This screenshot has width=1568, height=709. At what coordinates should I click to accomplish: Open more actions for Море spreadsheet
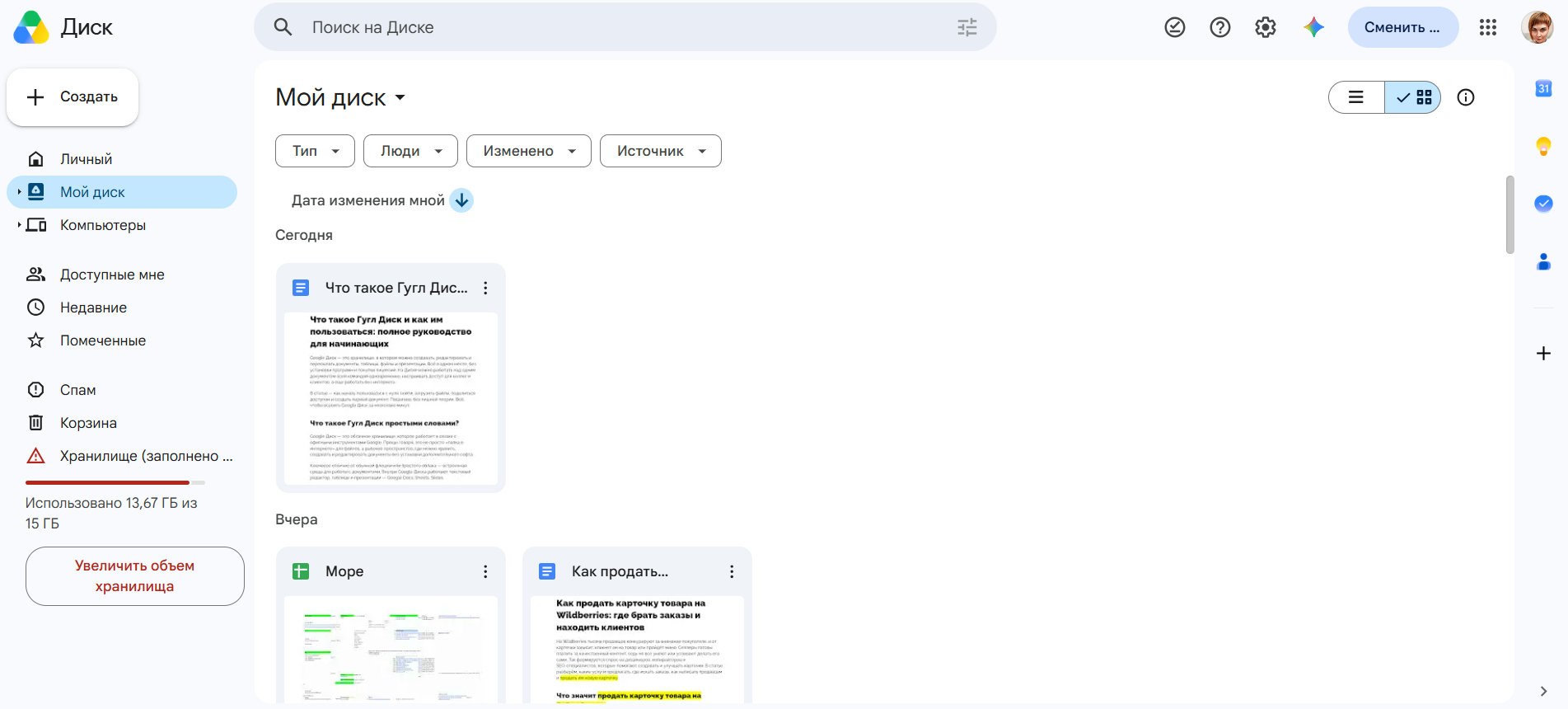pos(485,571)
